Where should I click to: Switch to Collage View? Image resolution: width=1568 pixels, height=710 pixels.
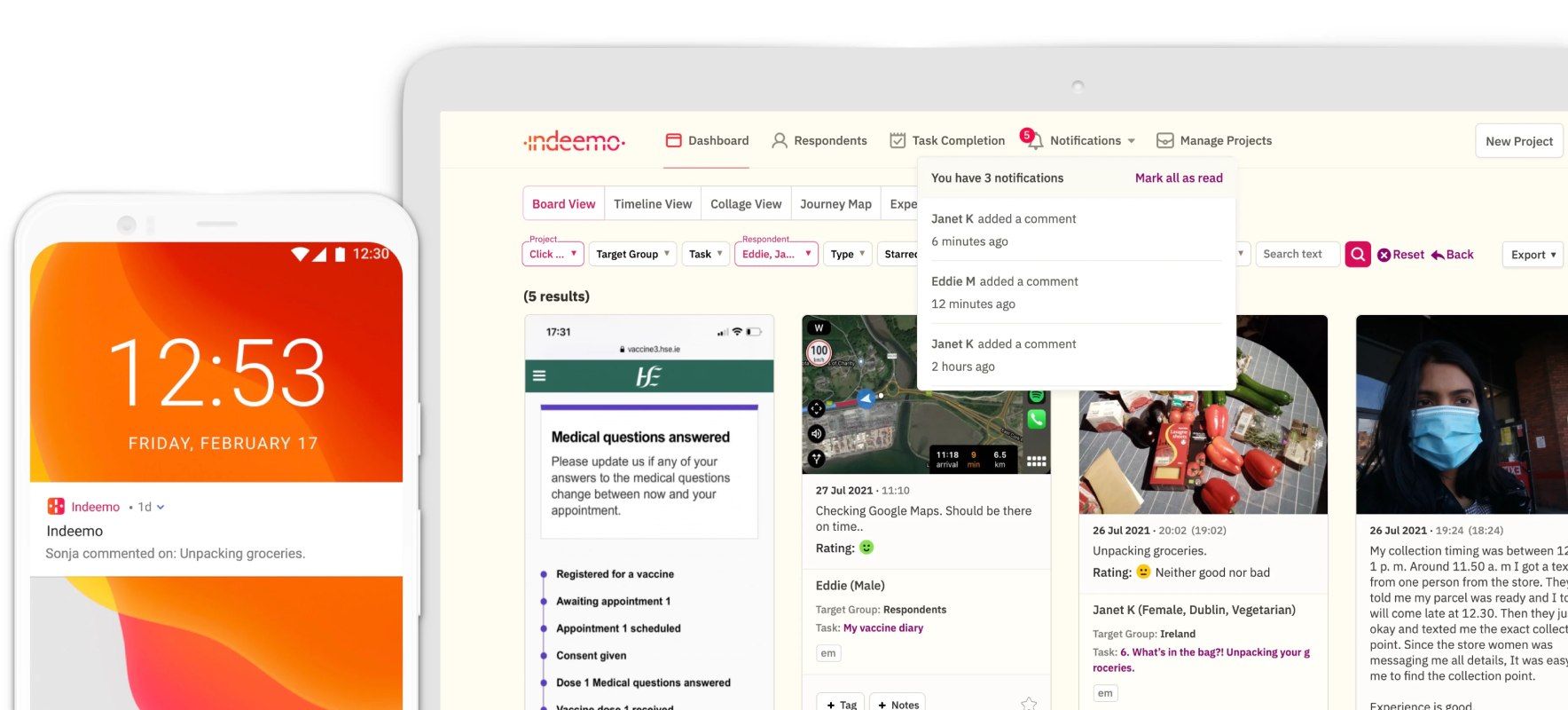click(x=746, y=204)
